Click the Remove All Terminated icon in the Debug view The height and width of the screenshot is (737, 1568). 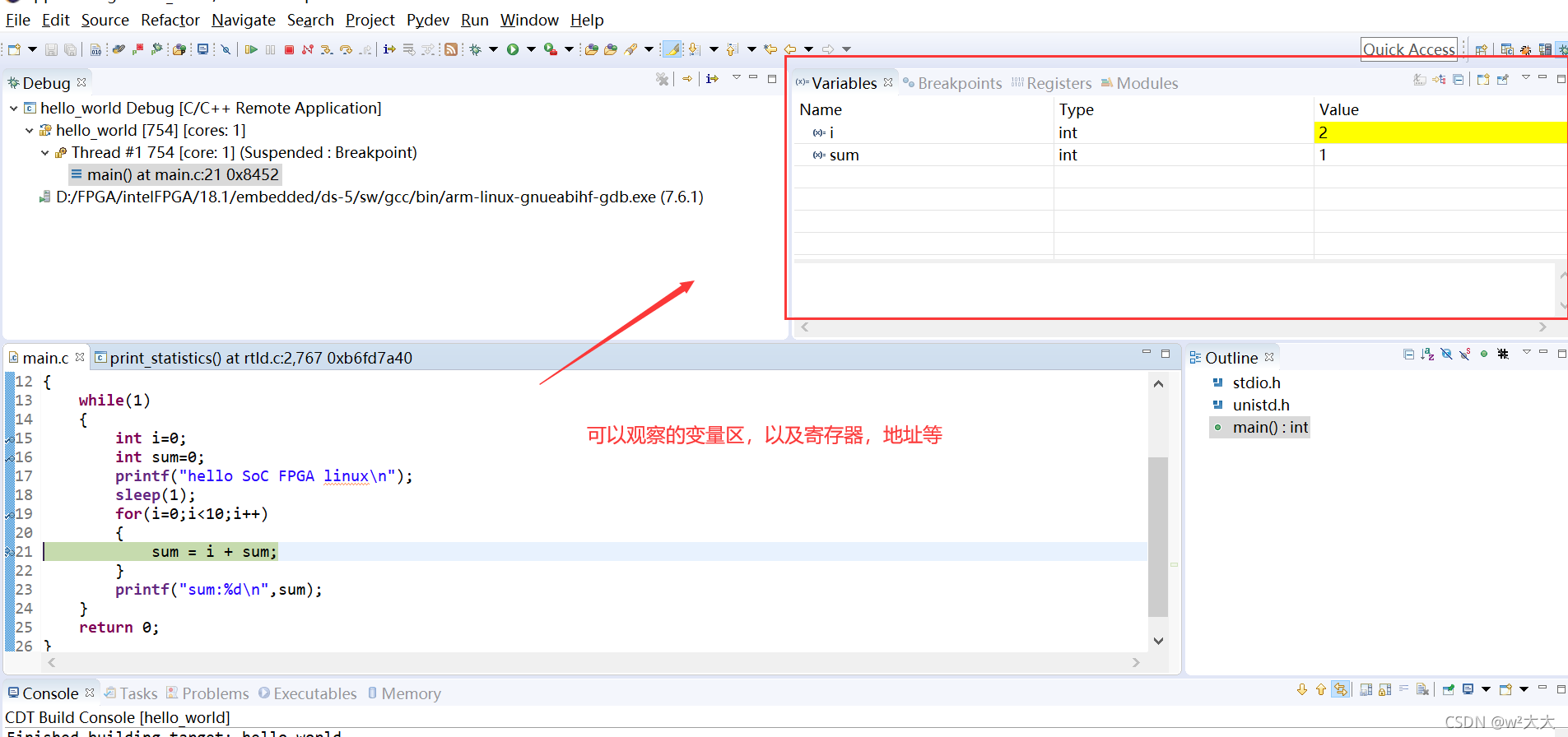click(662, 79)
